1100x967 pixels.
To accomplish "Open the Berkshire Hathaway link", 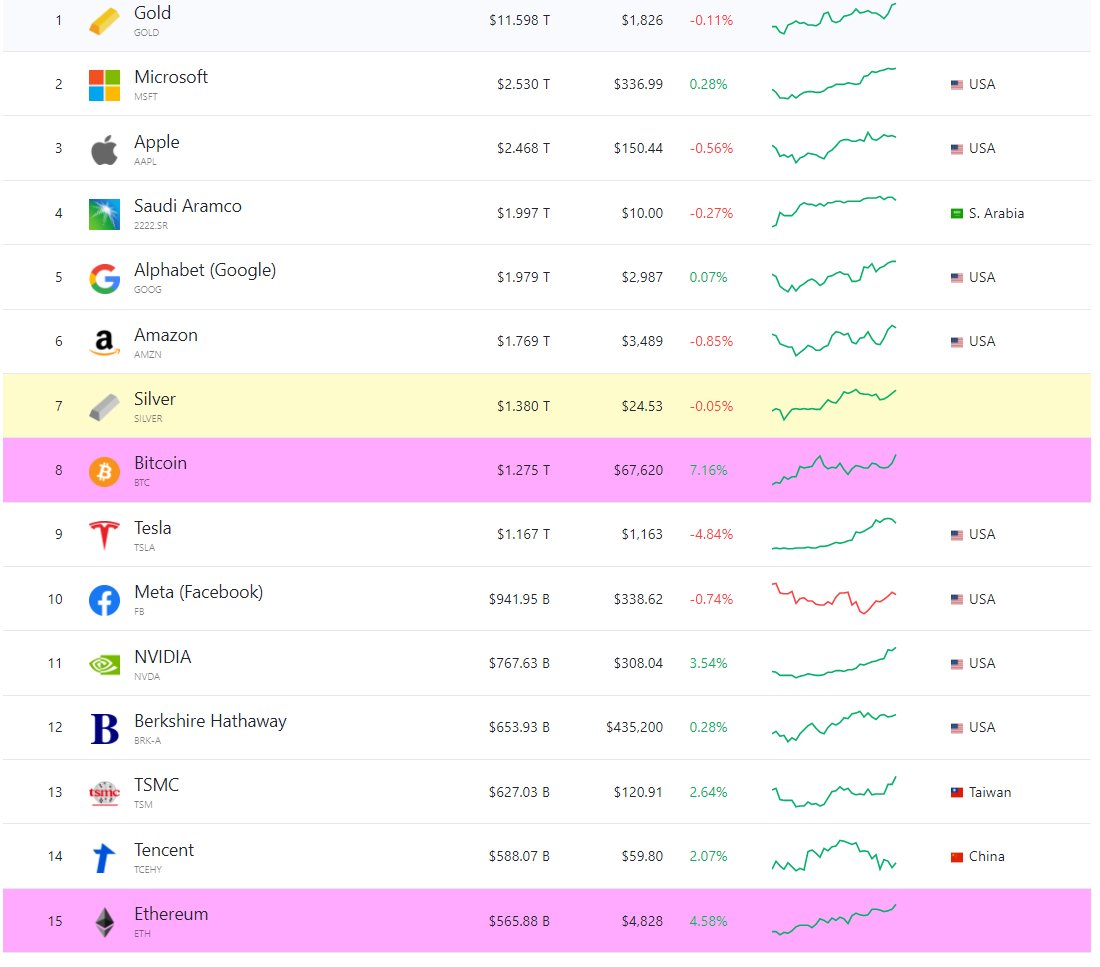I will click(210, 721).
